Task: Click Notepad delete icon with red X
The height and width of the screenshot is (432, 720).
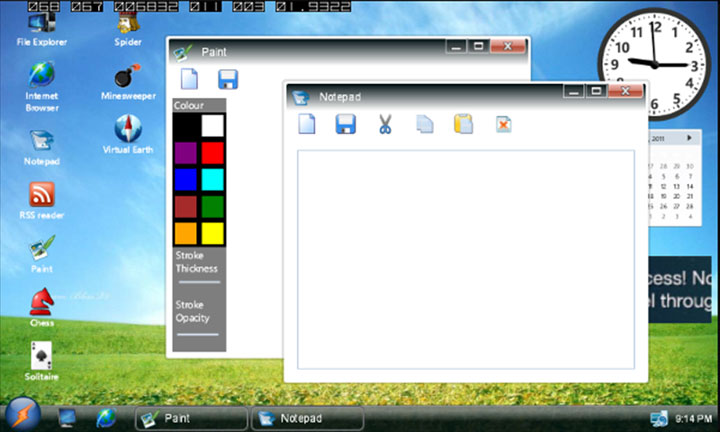Action: pyautogui.click(x=504, y=124)
